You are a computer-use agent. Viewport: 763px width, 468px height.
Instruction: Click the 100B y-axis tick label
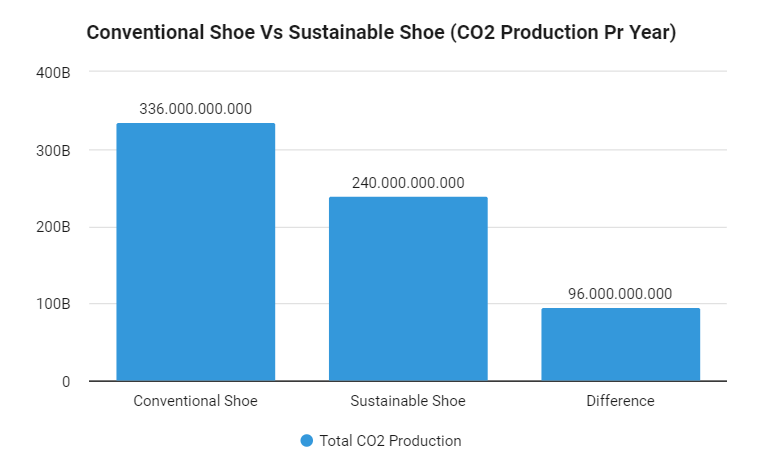[x=53, y=304]
